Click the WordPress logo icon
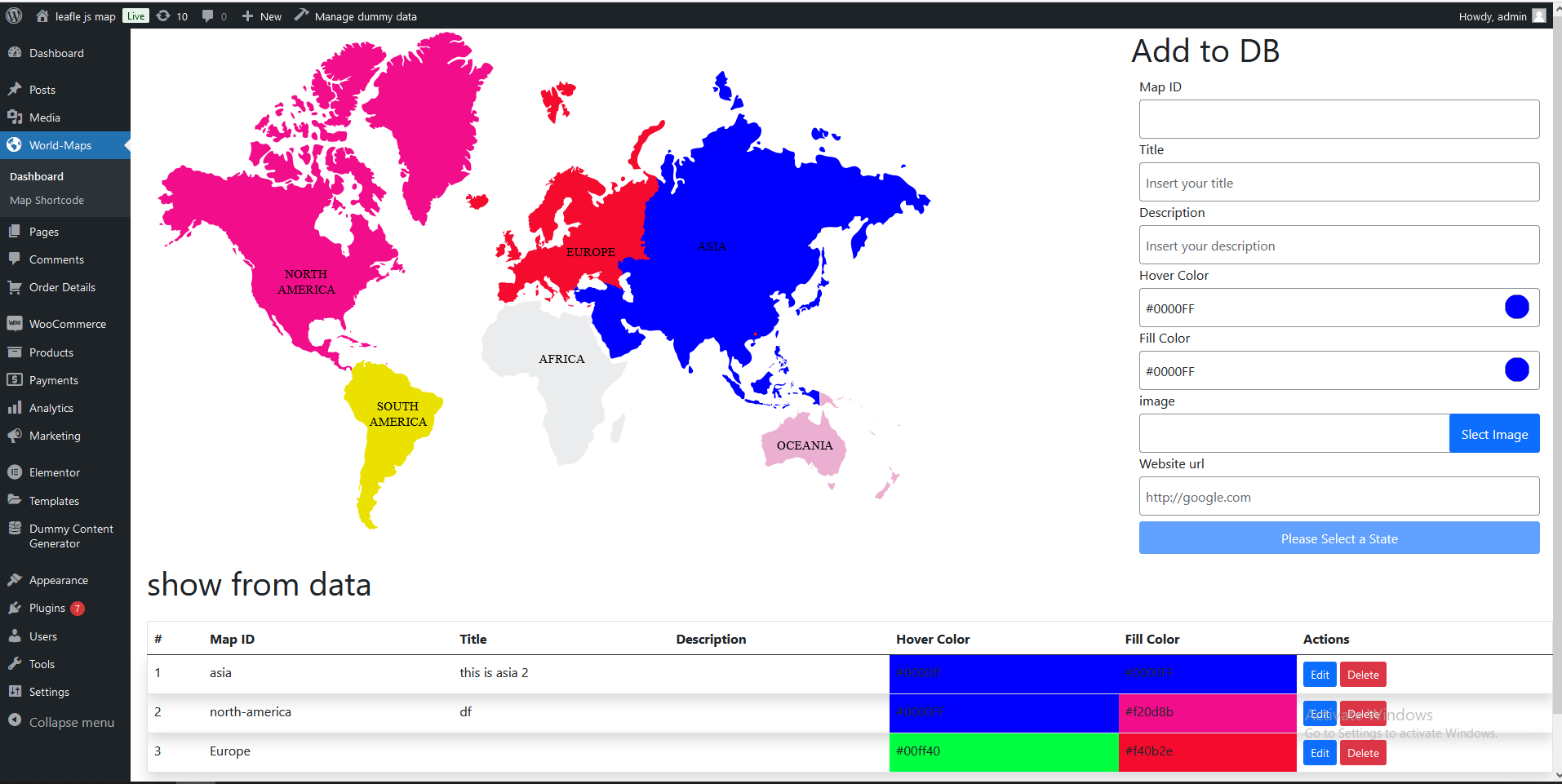 [14, 16]
